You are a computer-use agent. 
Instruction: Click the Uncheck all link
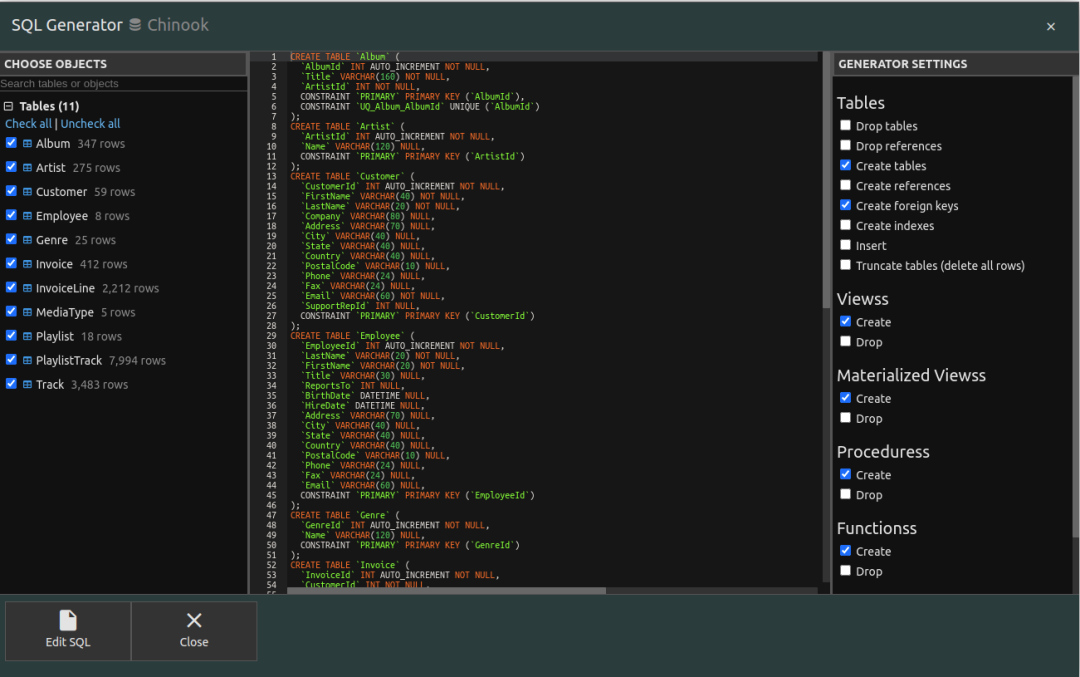tap(90, 124)
